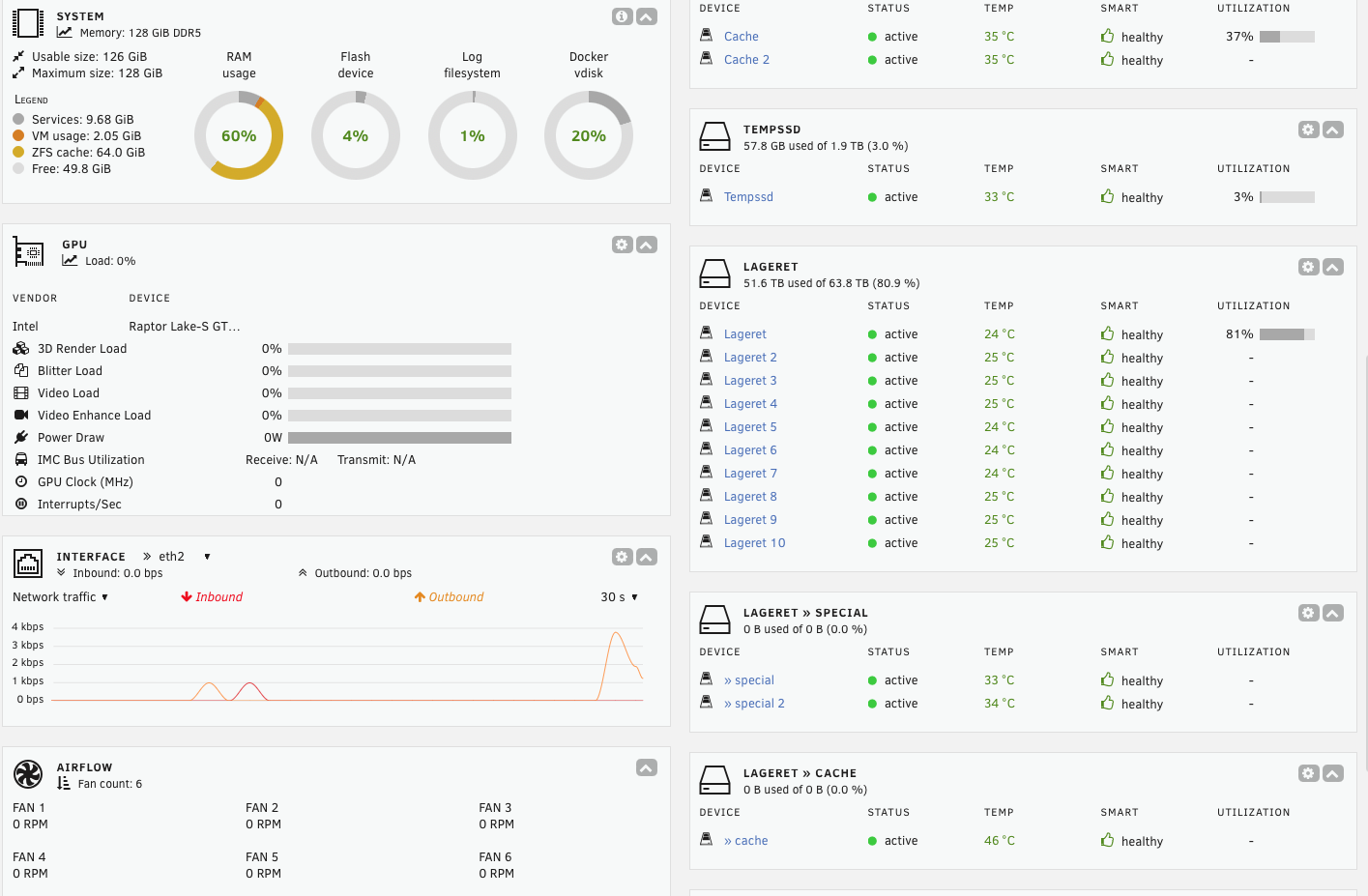This screenshot has height=896, width=1368.
Task: Click the 3D Render Load icon
Action: pyautogui.click(x=21, y=349)
